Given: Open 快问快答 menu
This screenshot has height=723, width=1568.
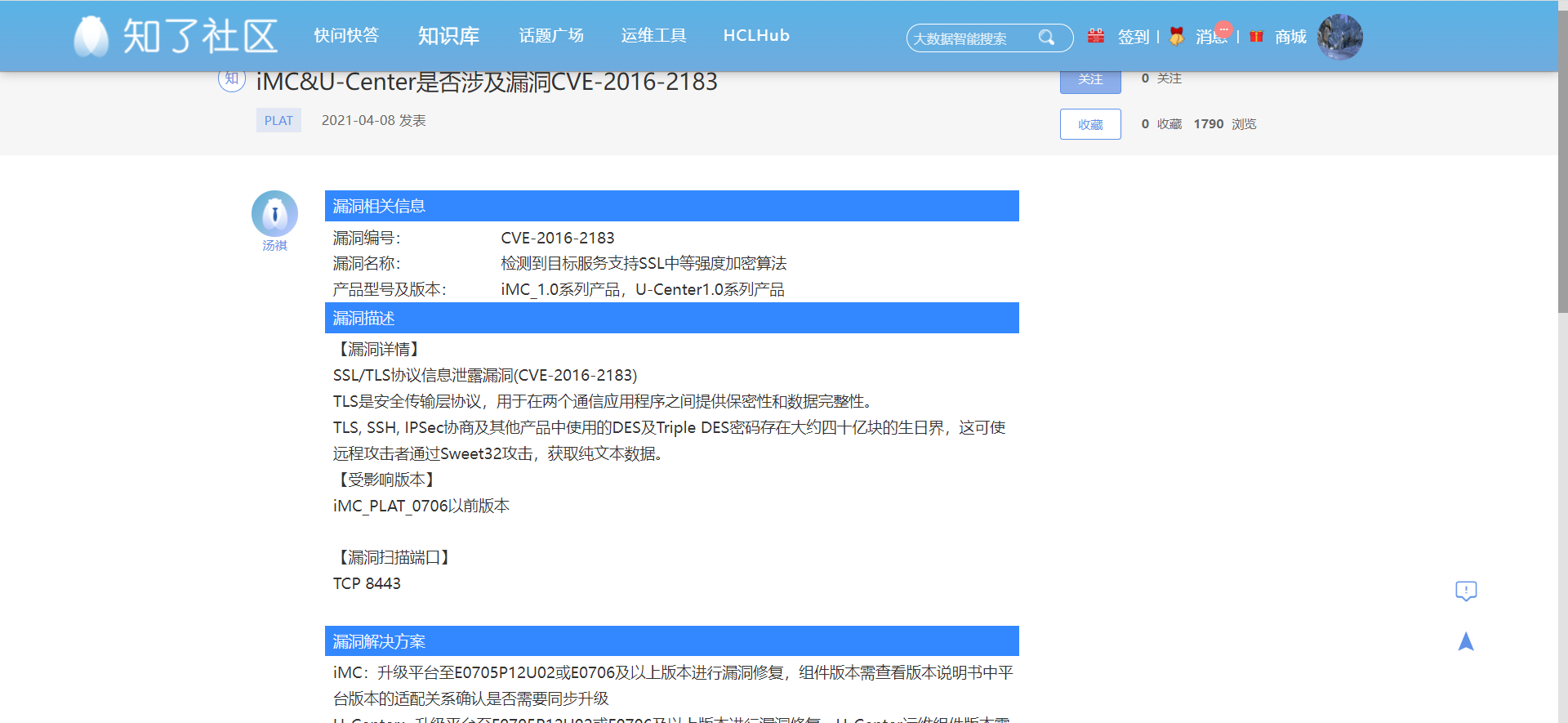Looking at the screenshot, I should tap(346, 36).
